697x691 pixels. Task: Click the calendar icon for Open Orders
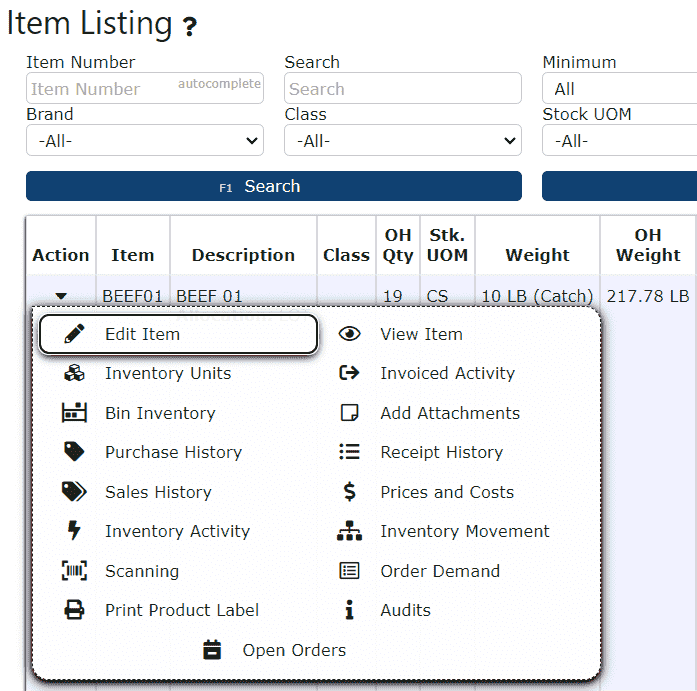212,650
